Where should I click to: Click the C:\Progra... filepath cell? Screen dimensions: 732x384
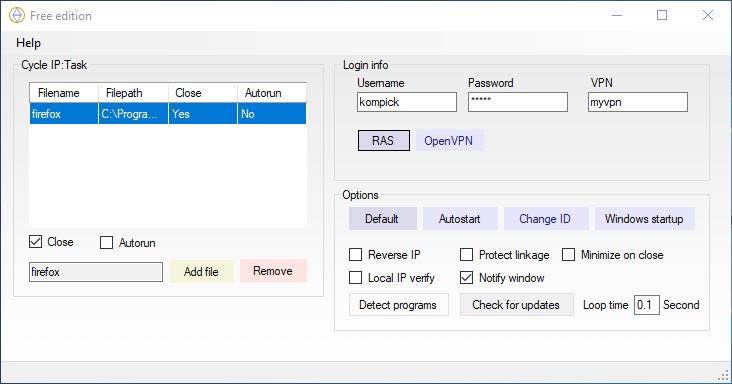[x=134, y=114]
